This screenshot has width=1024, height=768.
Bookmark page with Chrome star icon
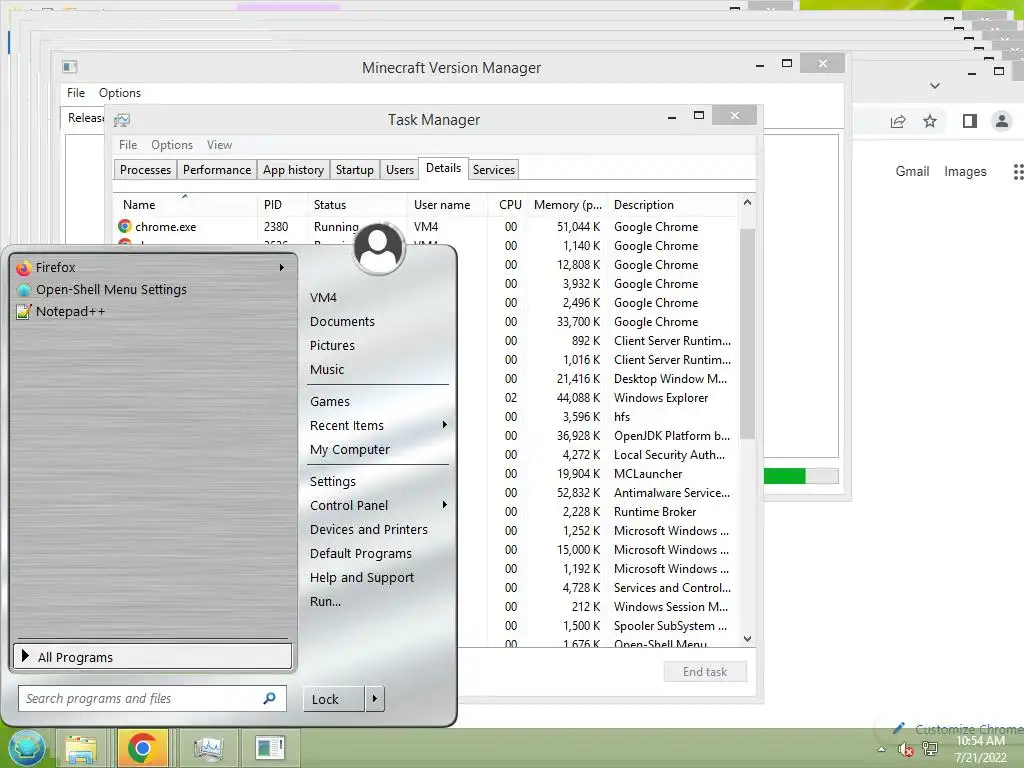[930, 121]
